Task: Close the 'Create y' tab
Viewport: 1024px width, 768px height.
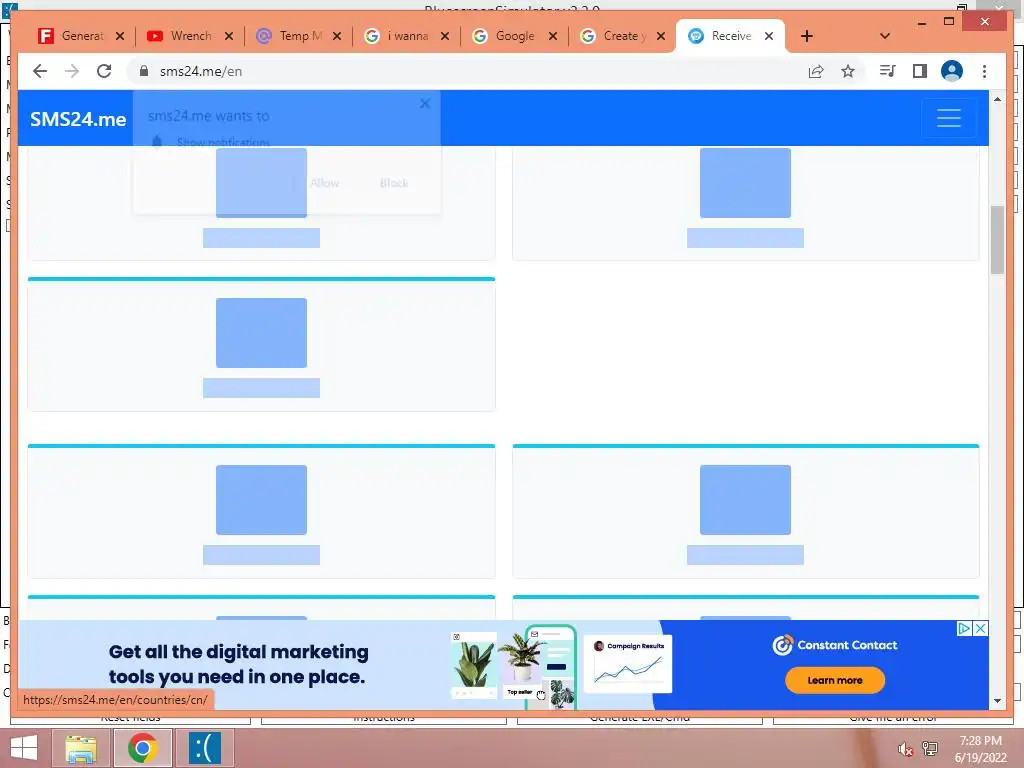Action: point(661,36)
